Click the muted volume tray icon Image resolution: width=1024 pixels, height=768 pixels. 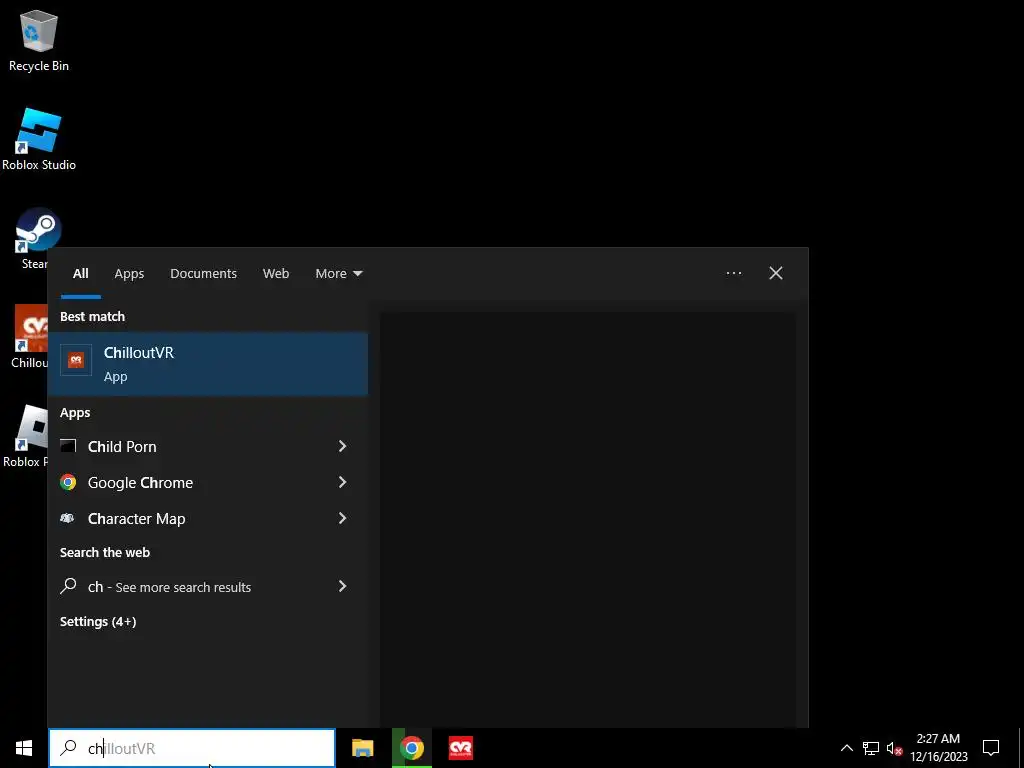click(x=894, y=748)
